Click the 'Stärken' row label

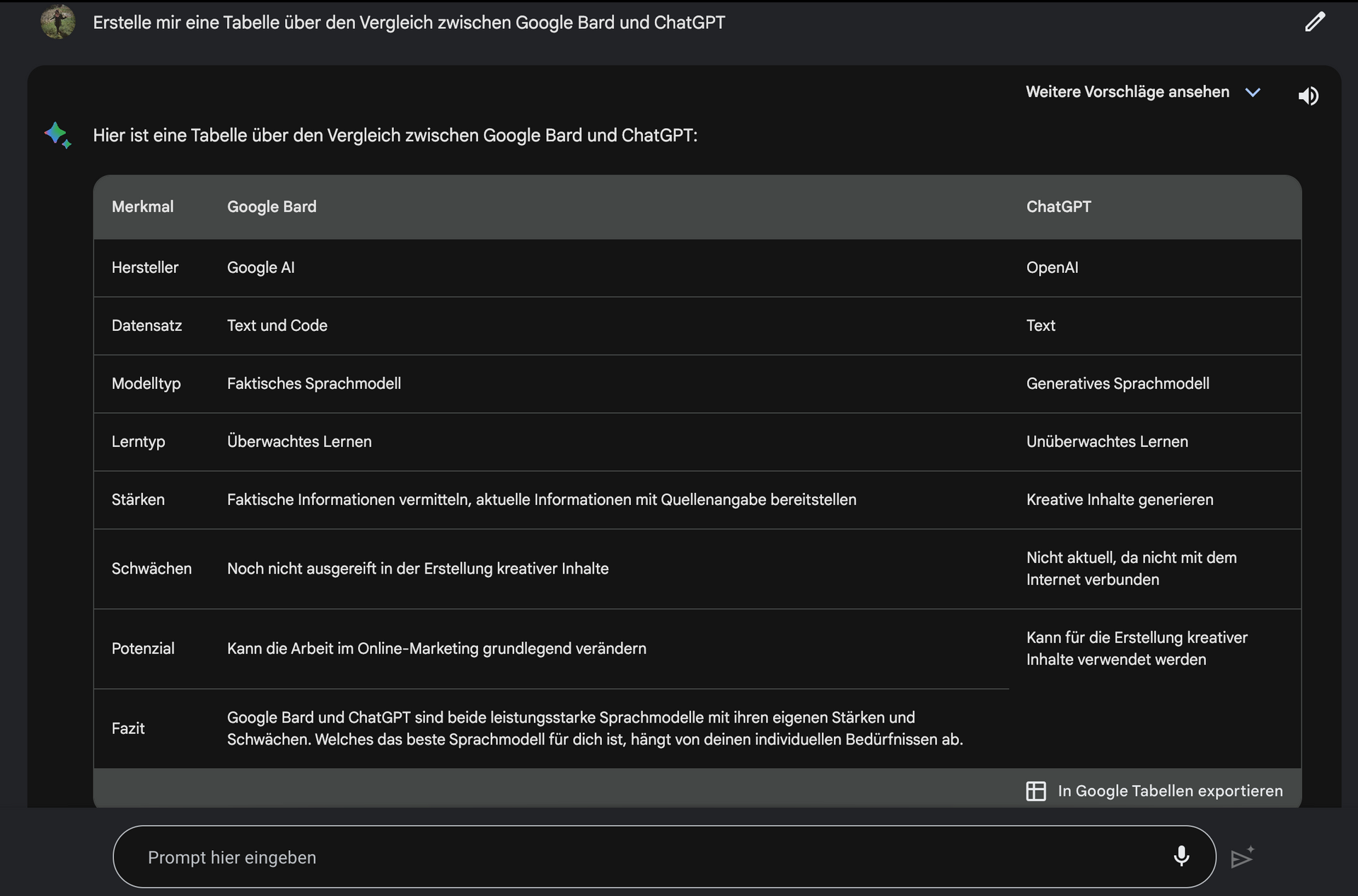tap(138, 499)
